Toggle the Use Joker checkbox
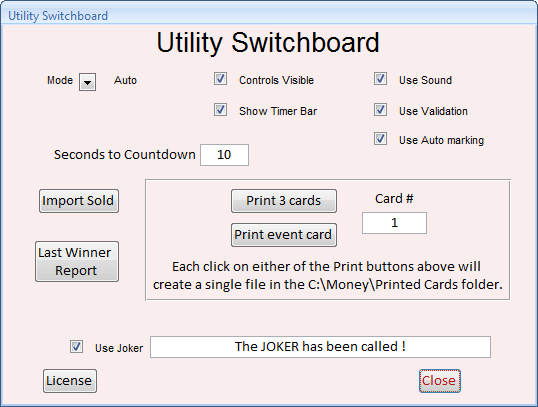 [x=76, y=347]
